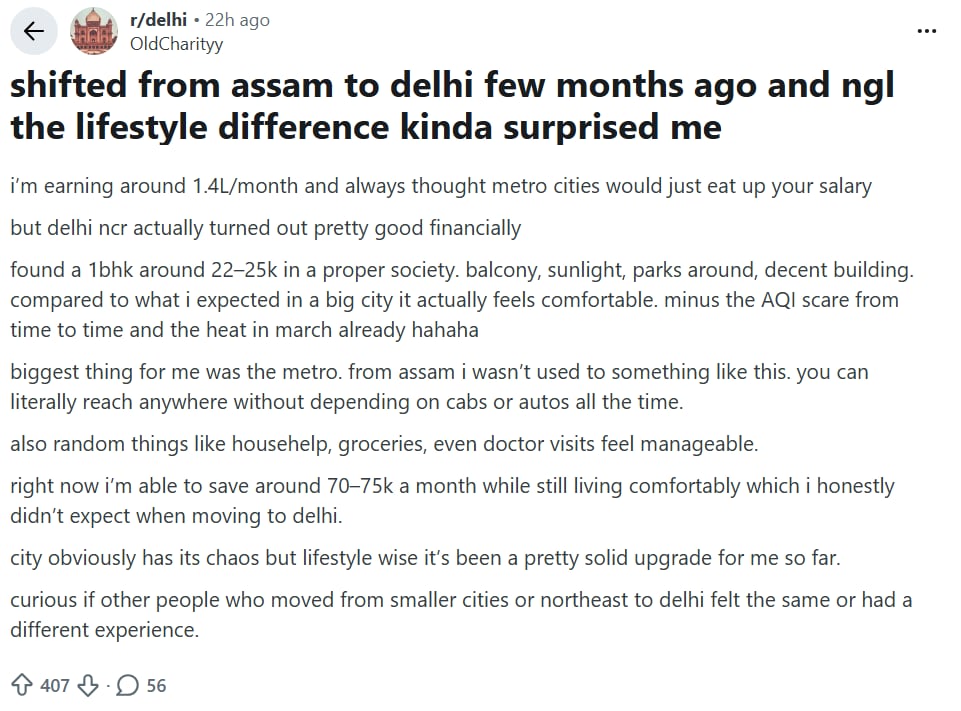Upvote the post

coord(22,685)
